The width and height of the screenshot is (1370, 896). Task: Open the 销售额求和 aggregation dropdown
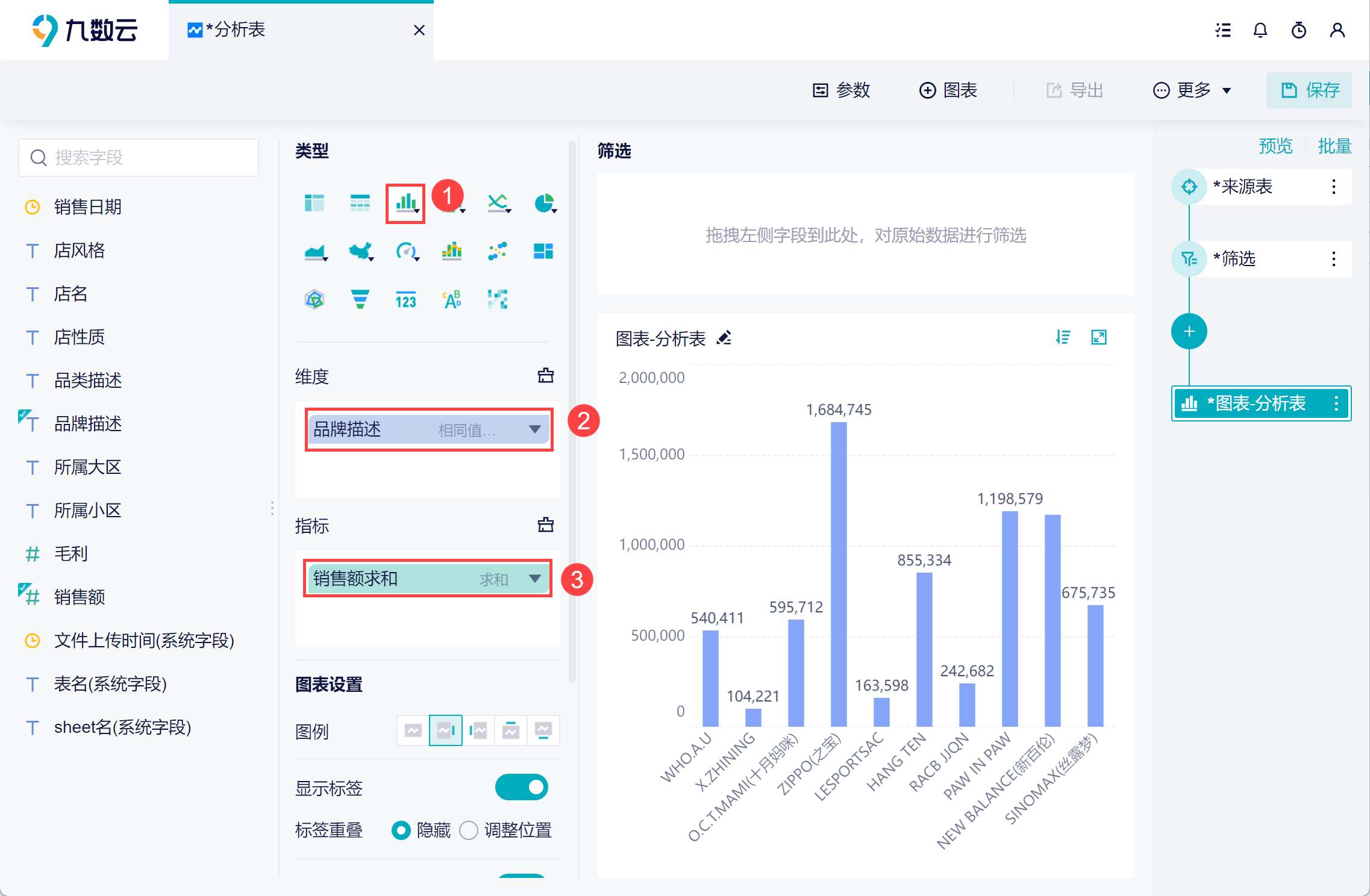(534, 579)
